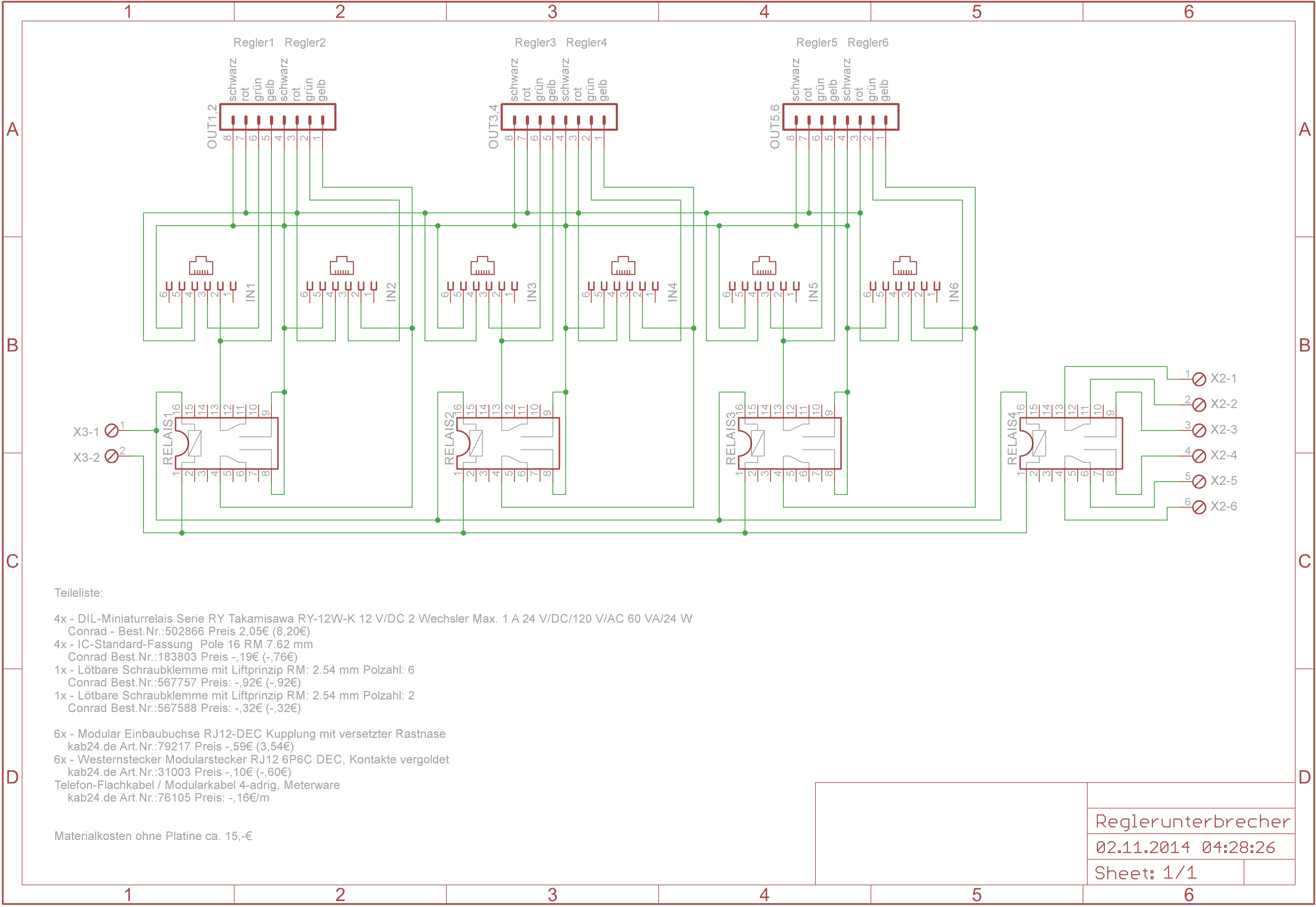Screen dimensions: 1316x907
Task: Click the 'Conrad Best.Nr.:567757' price line
Action: point(185,683)
